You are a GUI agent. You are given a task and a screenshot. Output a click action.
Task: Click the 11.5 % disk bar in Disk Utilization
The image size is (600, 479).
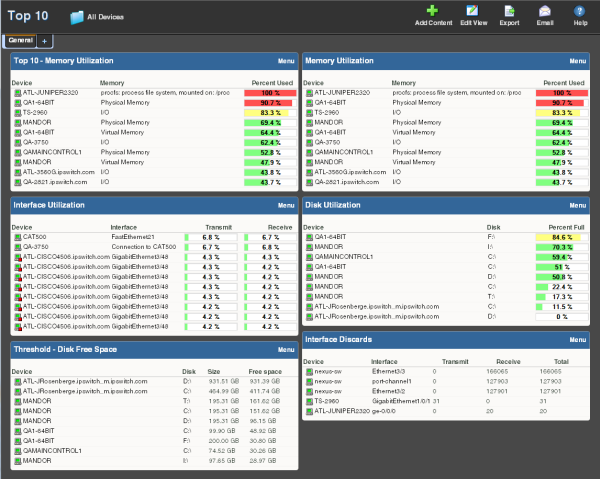[562, 307]
